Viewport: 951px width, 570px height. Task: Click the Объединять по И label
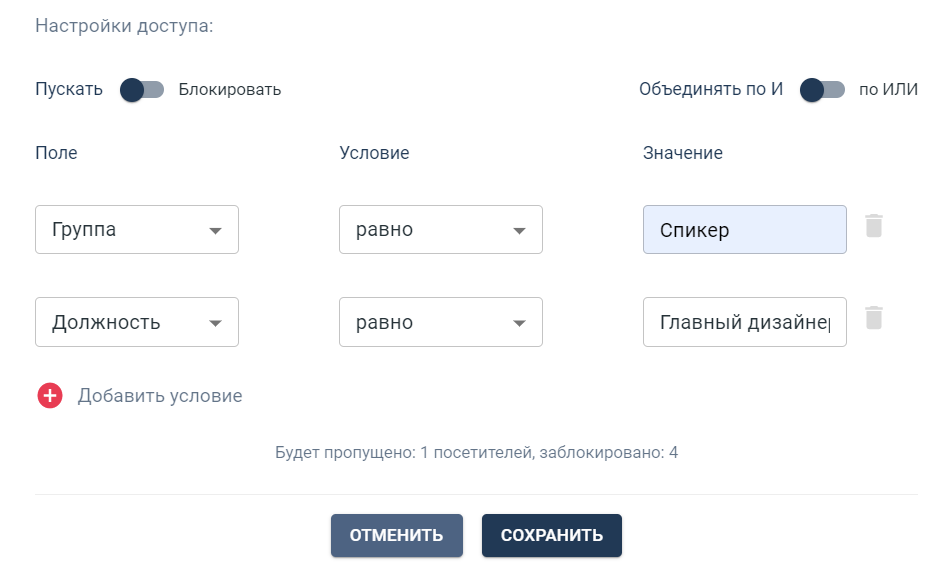[710, 90]
